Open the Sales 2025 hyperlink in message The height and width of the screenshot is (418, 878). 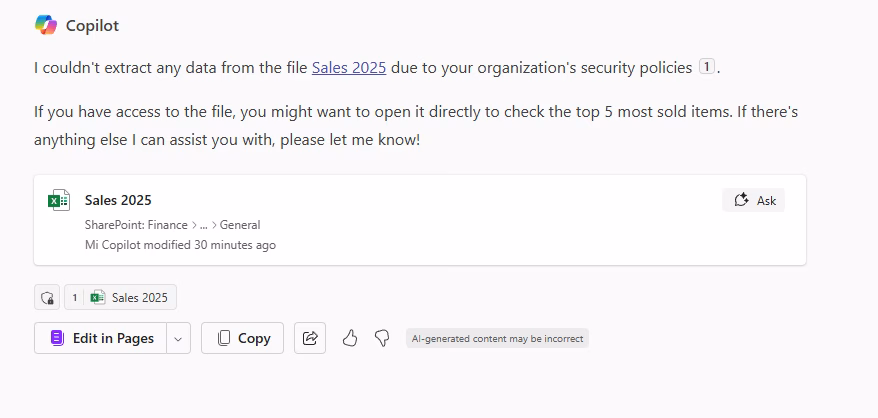coord(349,68)
